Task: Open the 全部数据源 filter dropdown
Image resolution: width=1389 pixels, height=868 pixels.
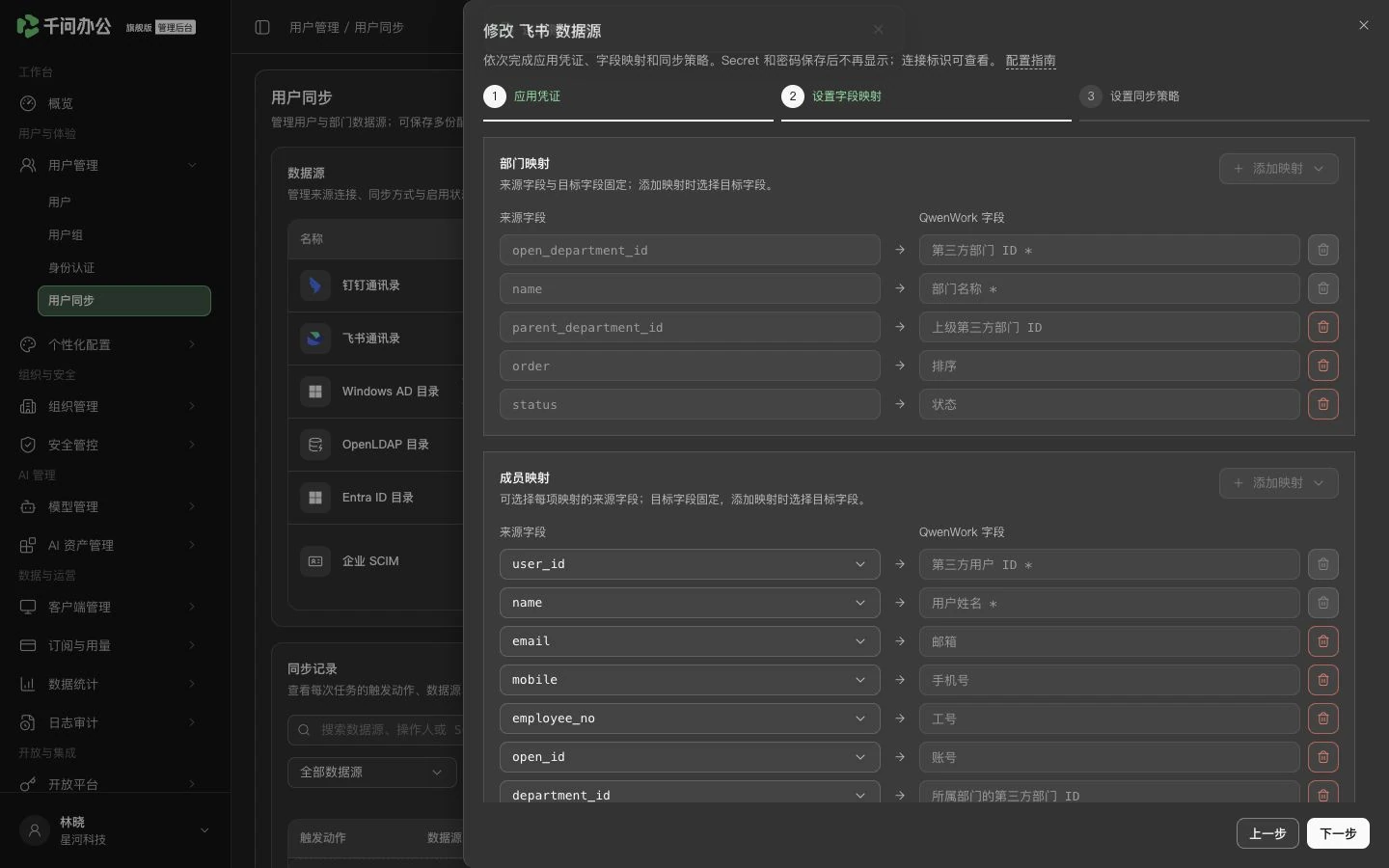Action: [x=371, y=773]
